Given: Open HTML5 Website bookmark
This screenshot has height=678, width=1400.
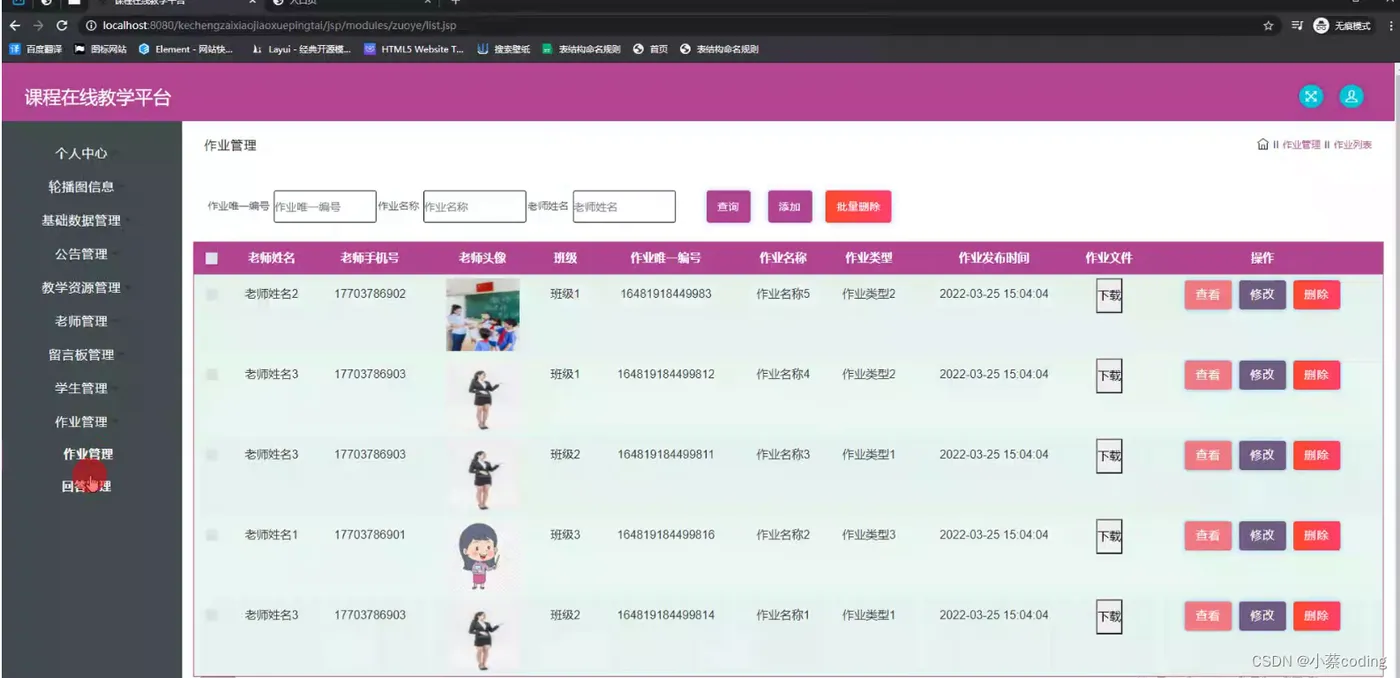Looking at the screenshot, I should 414,48.
